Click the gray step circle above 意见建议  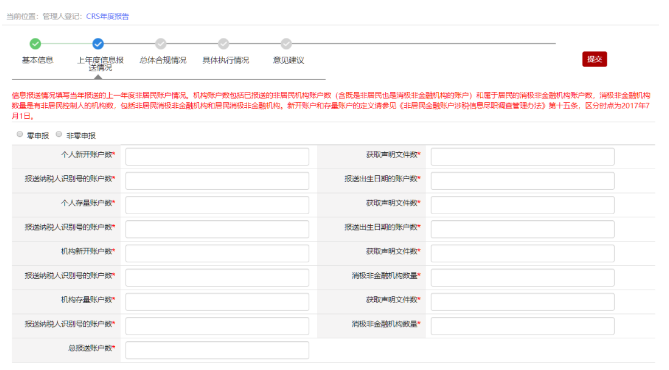coord(286,44)
